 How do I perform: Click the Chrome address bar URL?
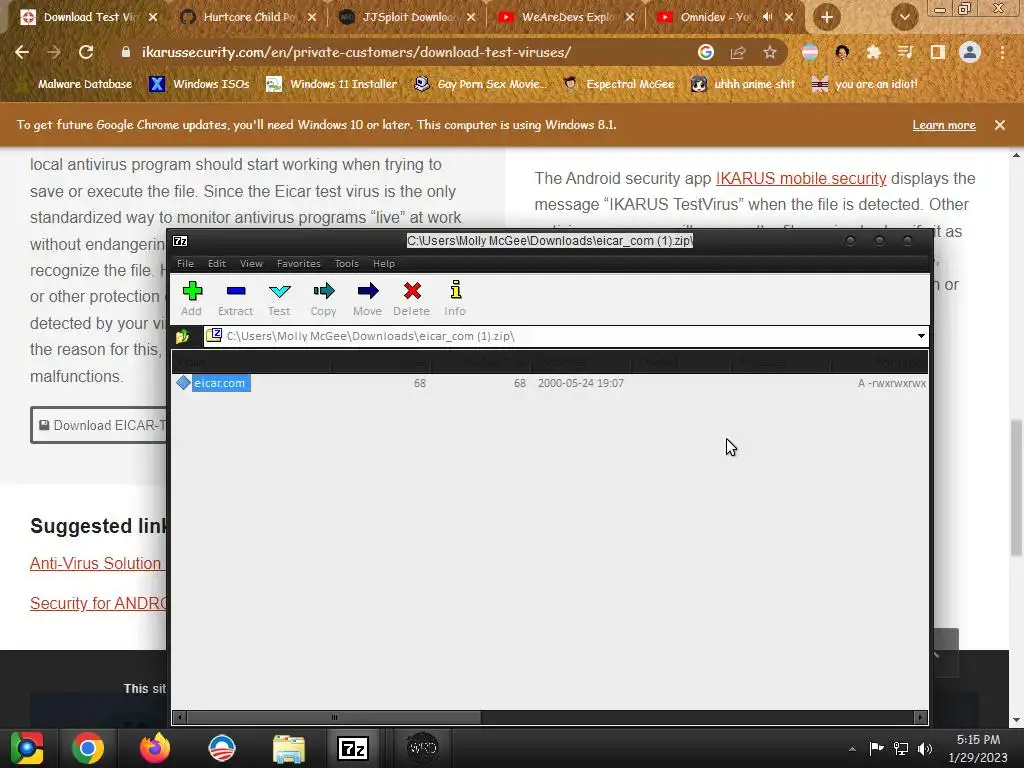click(x=357, y=52)
